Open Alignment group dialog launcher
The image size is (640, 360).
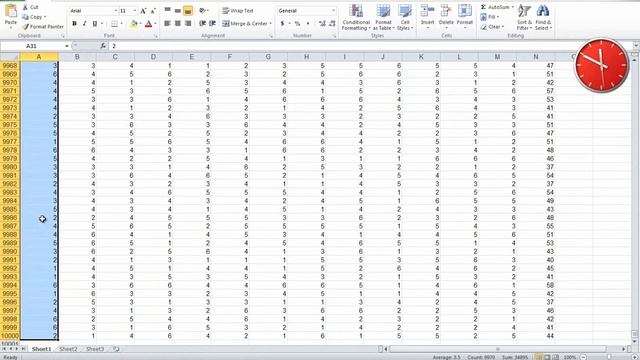coord(271,36)
